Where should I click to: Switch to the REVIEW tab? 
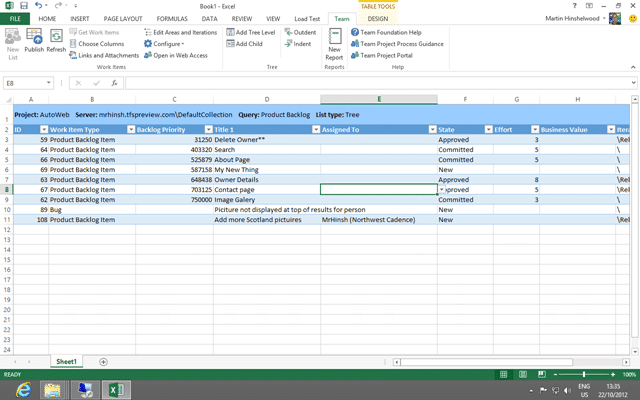tap(242, 19)
